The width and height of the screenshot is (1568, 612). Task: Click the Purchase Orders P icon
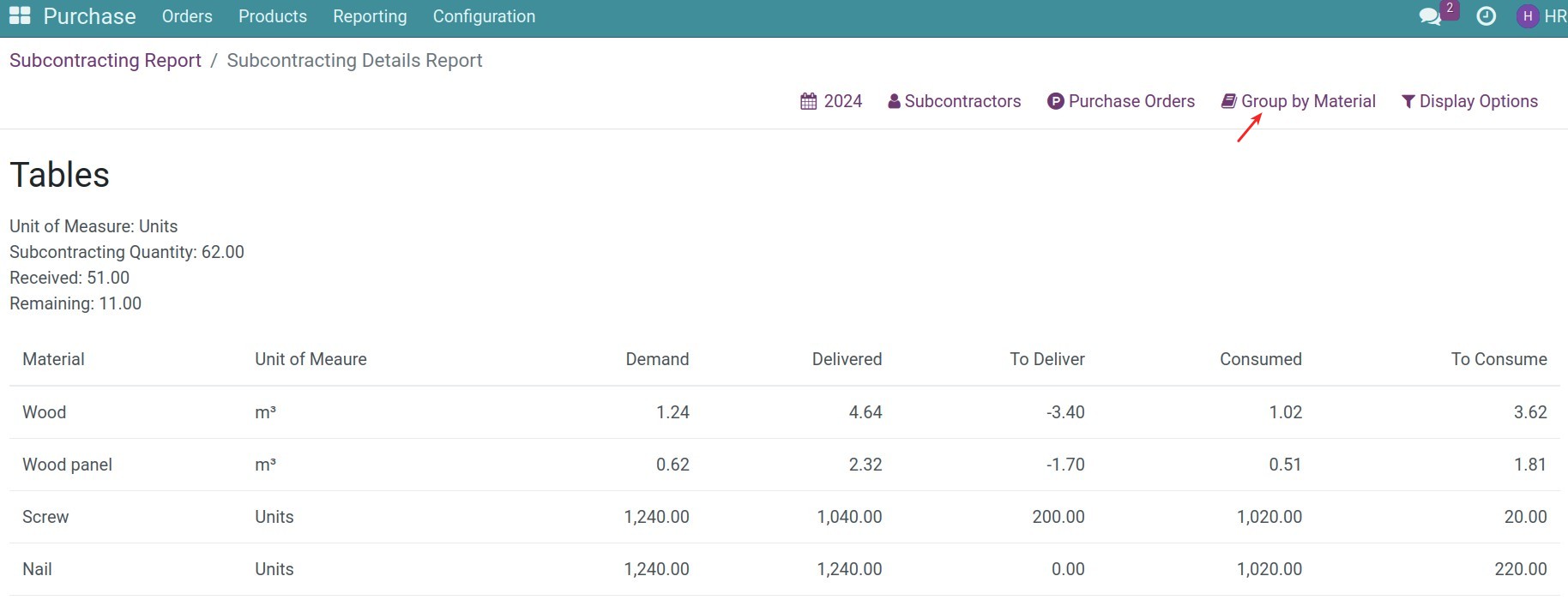(1055, 101)
